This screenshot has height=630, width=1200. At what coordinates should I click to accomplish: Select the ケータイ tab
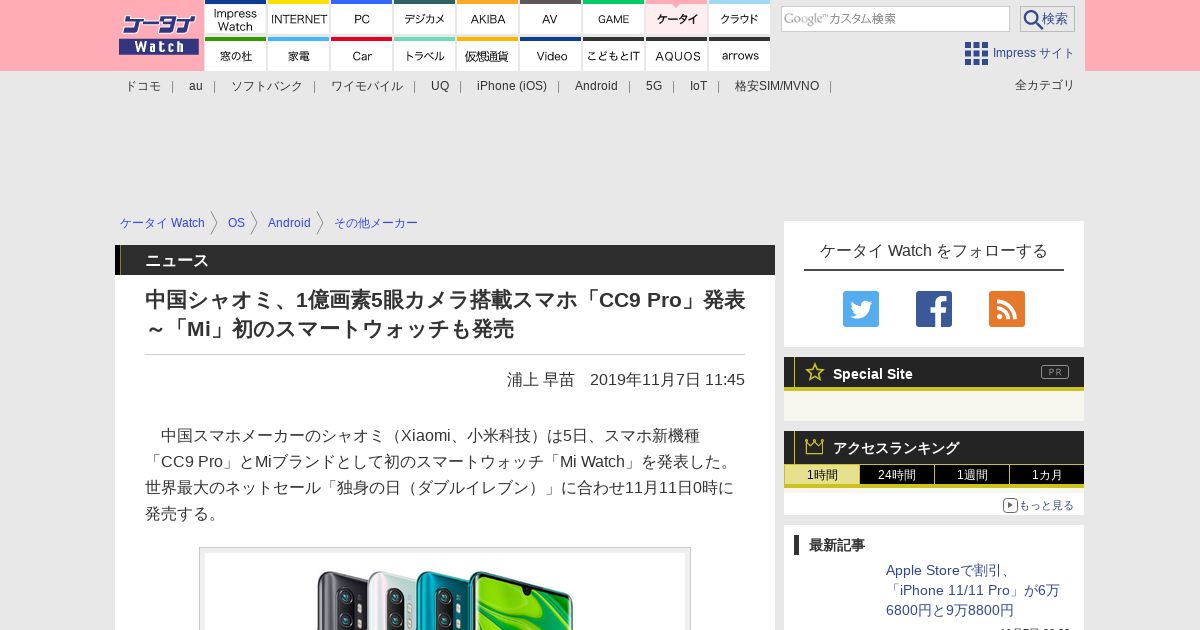[x=677, y=18]
